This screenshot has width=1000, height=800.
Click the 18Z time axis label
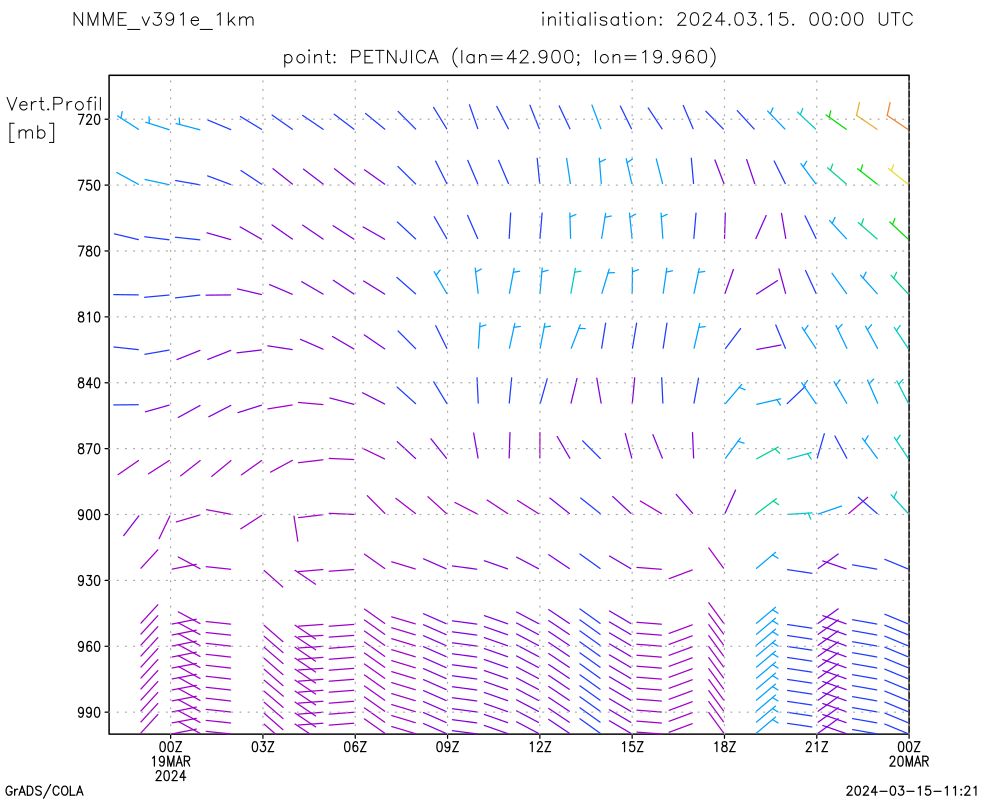pyautogui.click(x=724, y=746)
